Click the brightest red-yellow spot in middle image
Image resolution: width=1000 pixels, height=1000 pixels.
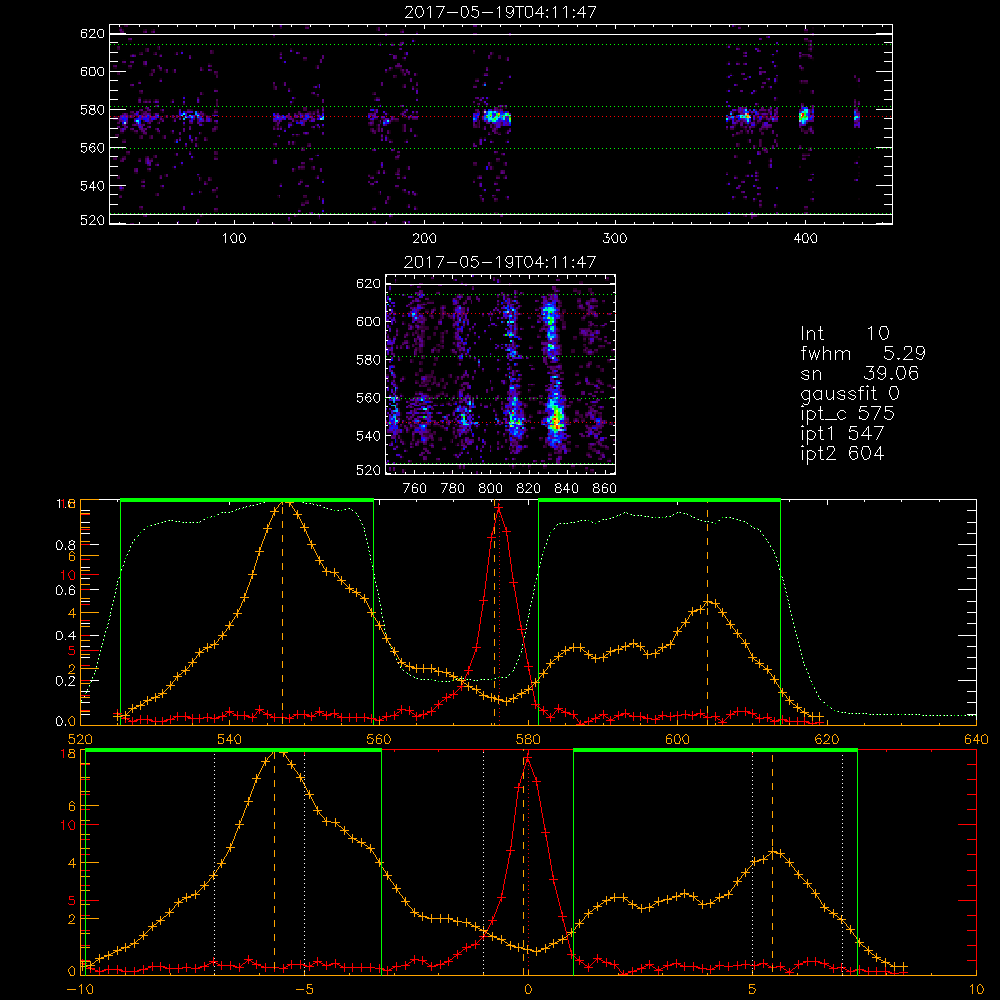click(557, 420)
